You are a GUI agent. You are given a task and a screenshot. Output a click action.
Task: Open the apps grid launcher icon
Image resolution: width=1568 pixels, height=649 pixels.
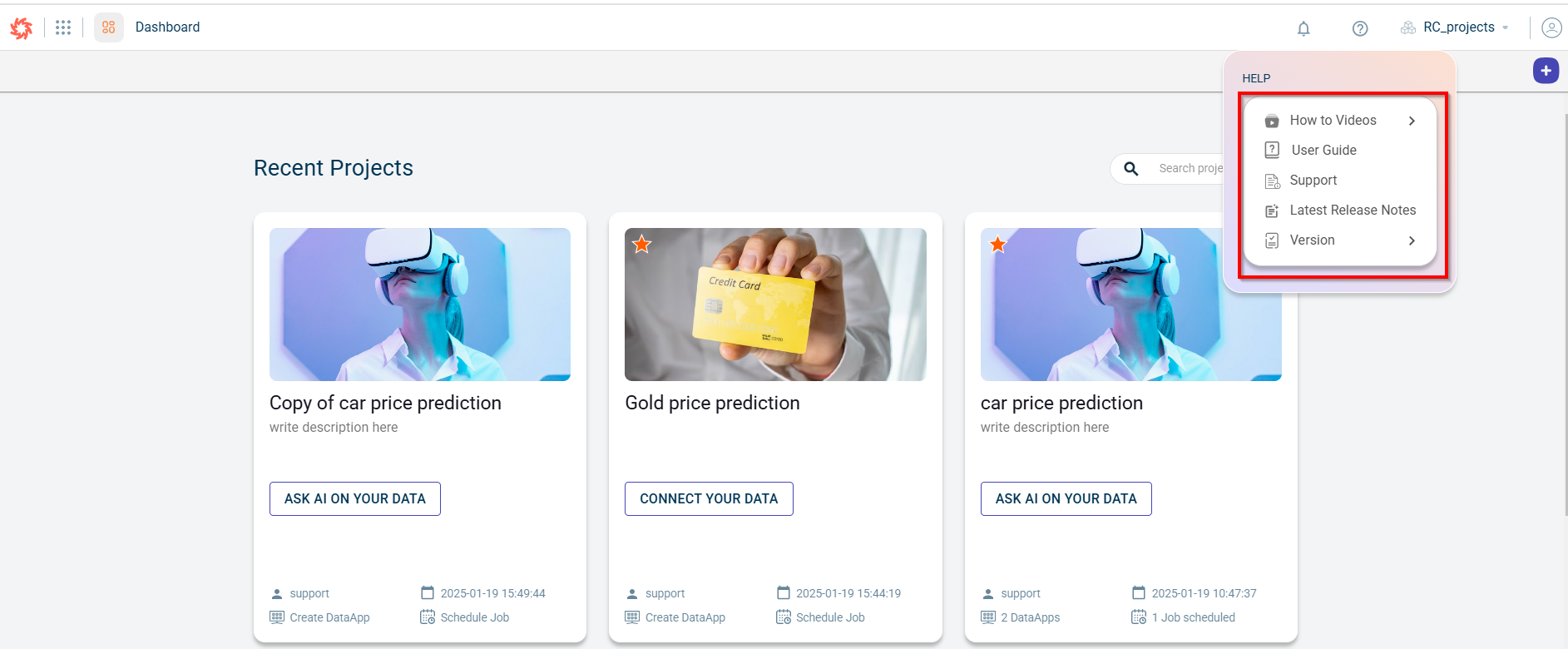[63, 27]
